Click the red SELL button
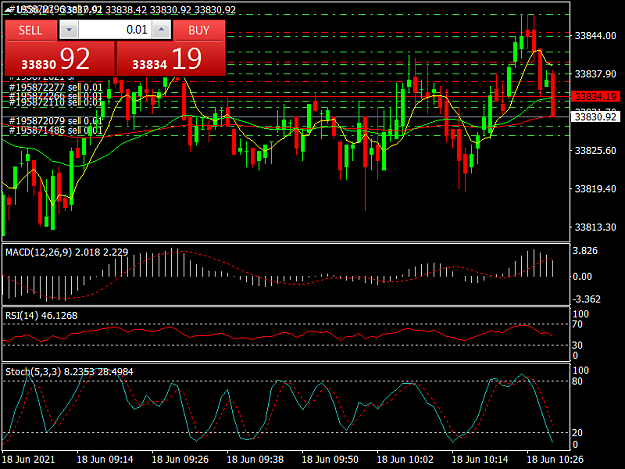 pyautogui.click(x=30, y=30)
